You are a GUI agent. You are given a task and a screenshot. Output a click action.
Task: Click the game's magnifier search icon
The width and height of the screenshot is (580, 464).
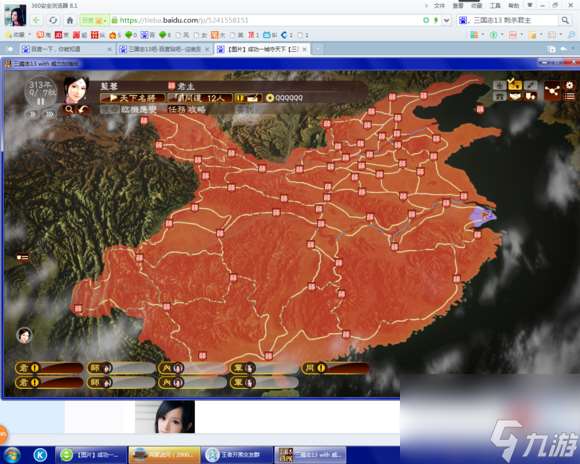pos(69,109)
